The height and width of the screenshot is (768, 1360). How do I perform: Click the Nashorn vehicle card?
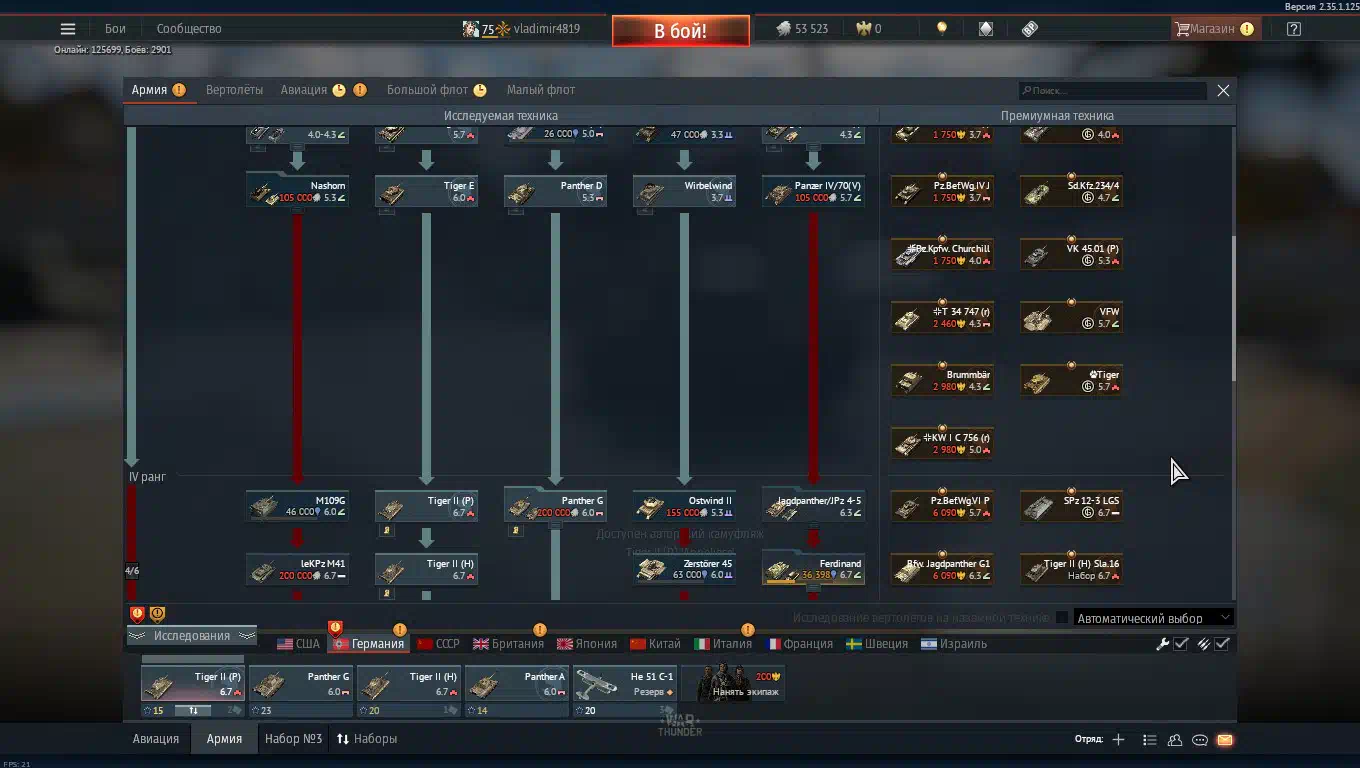click(x=298, y=191)
